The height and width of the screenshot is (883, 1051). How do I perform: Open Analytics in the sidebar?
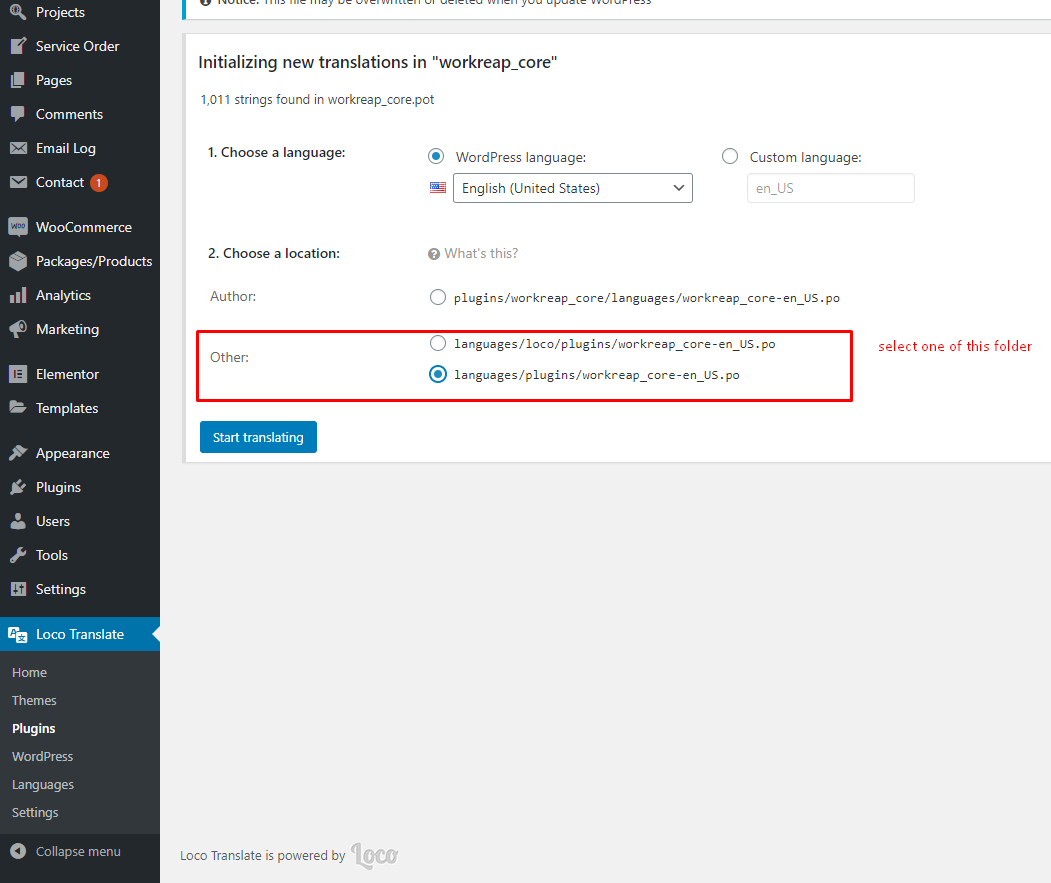pyautogui.click(x=63, y=296)
